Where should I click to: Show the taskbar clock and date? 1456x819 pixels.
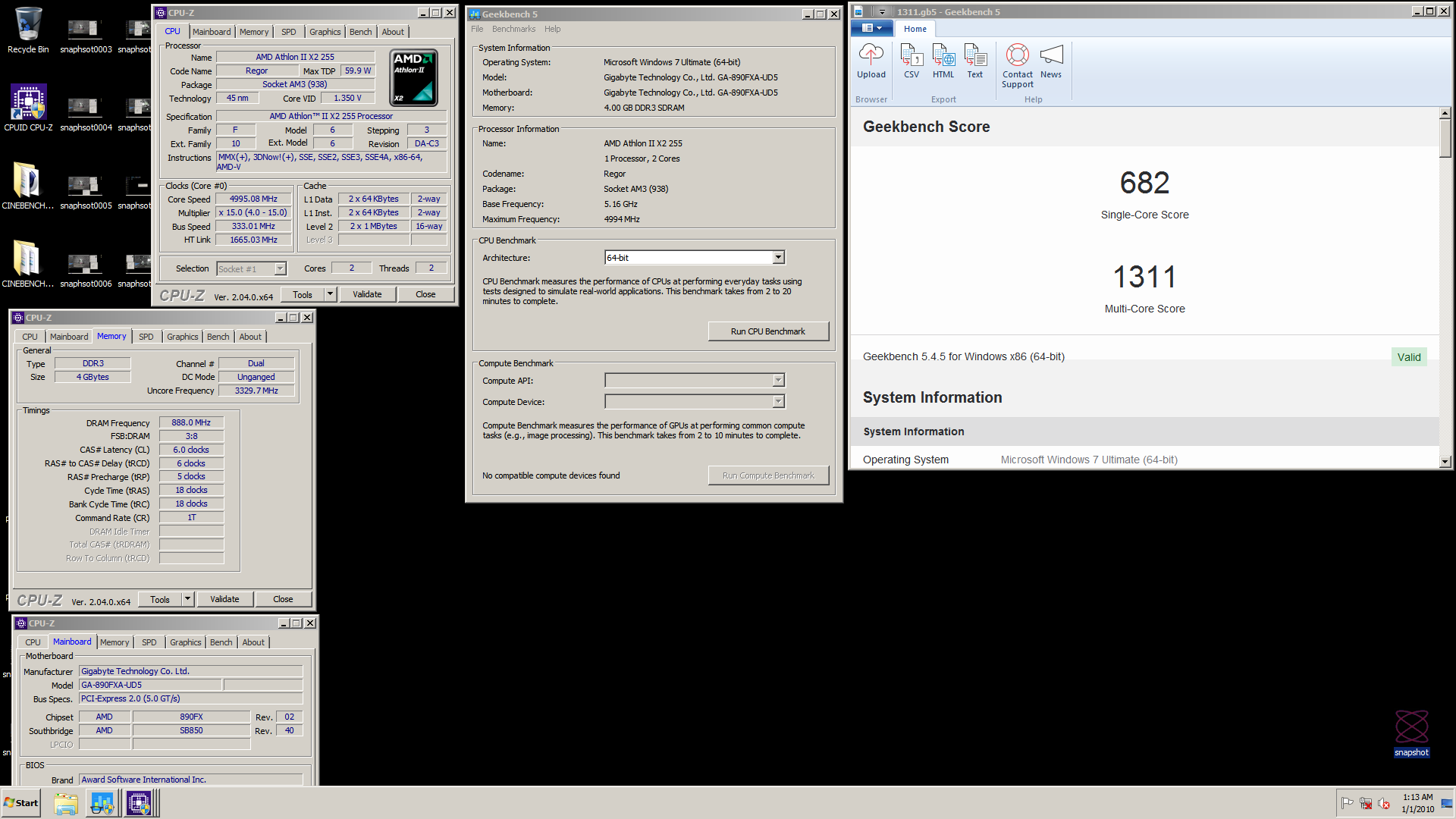(x=1417, y=803)
